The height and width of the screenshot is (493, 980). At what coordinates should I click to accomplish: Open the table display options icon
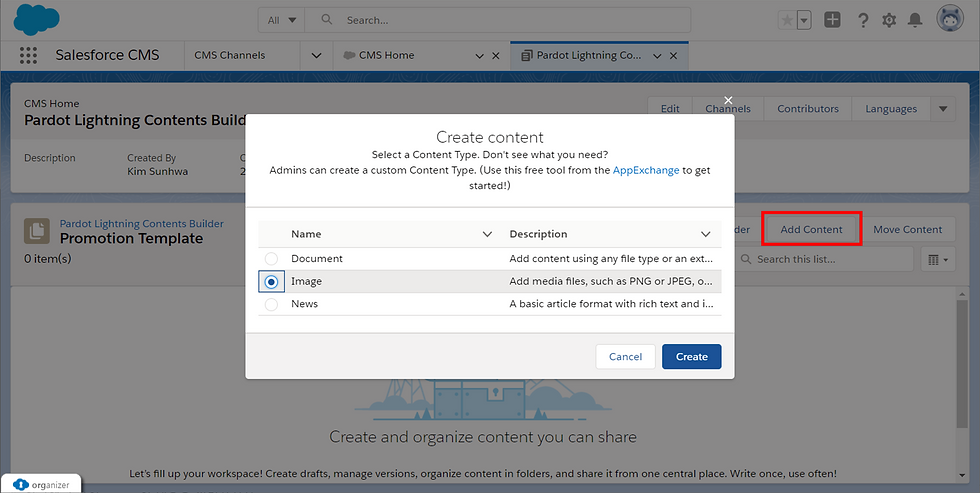pyautogui.click(x=938, y=259)
